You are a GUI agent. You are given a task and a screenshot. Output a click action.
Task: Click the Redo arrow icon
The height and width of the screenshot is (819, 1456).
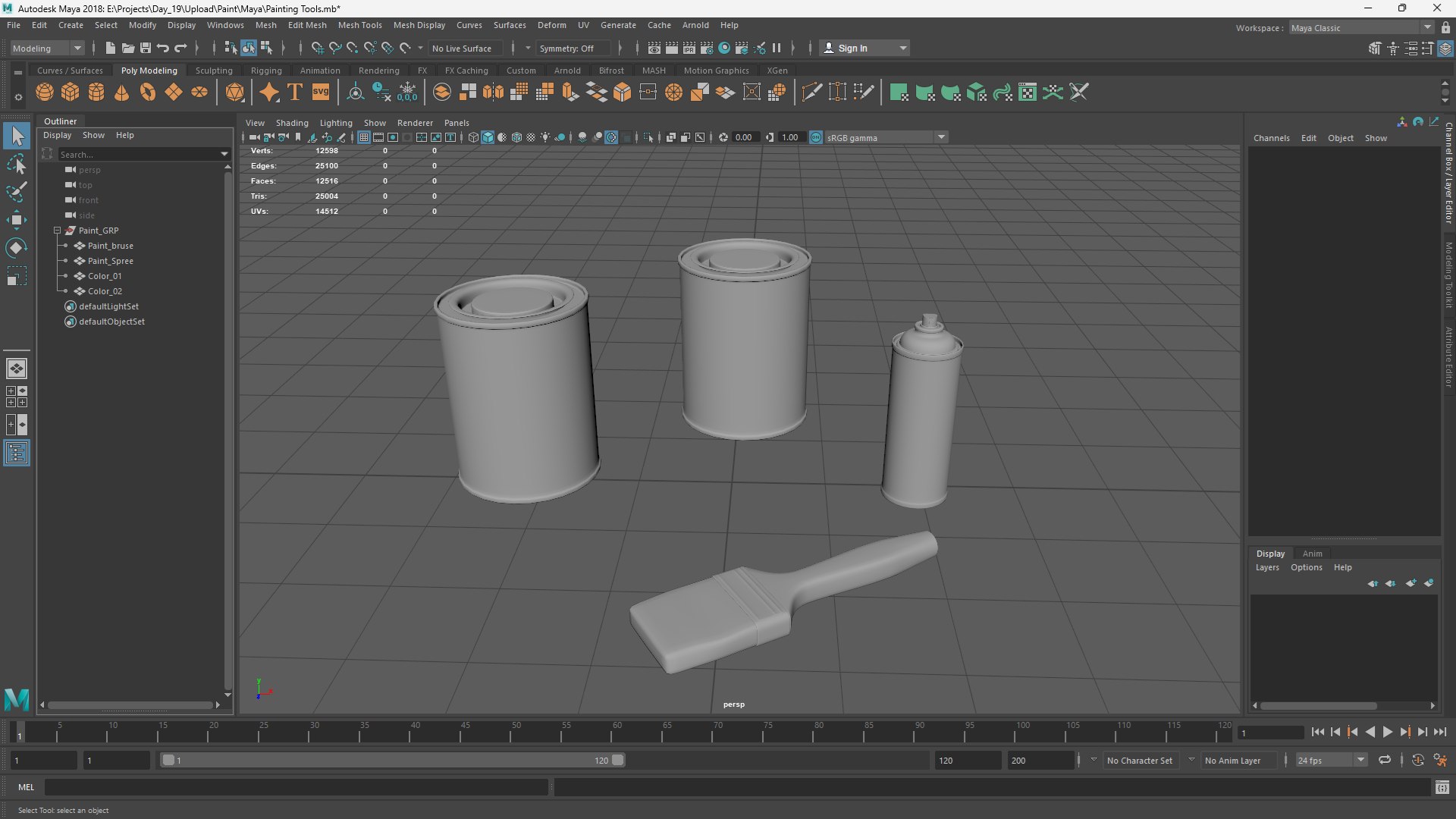click(180, 48)
